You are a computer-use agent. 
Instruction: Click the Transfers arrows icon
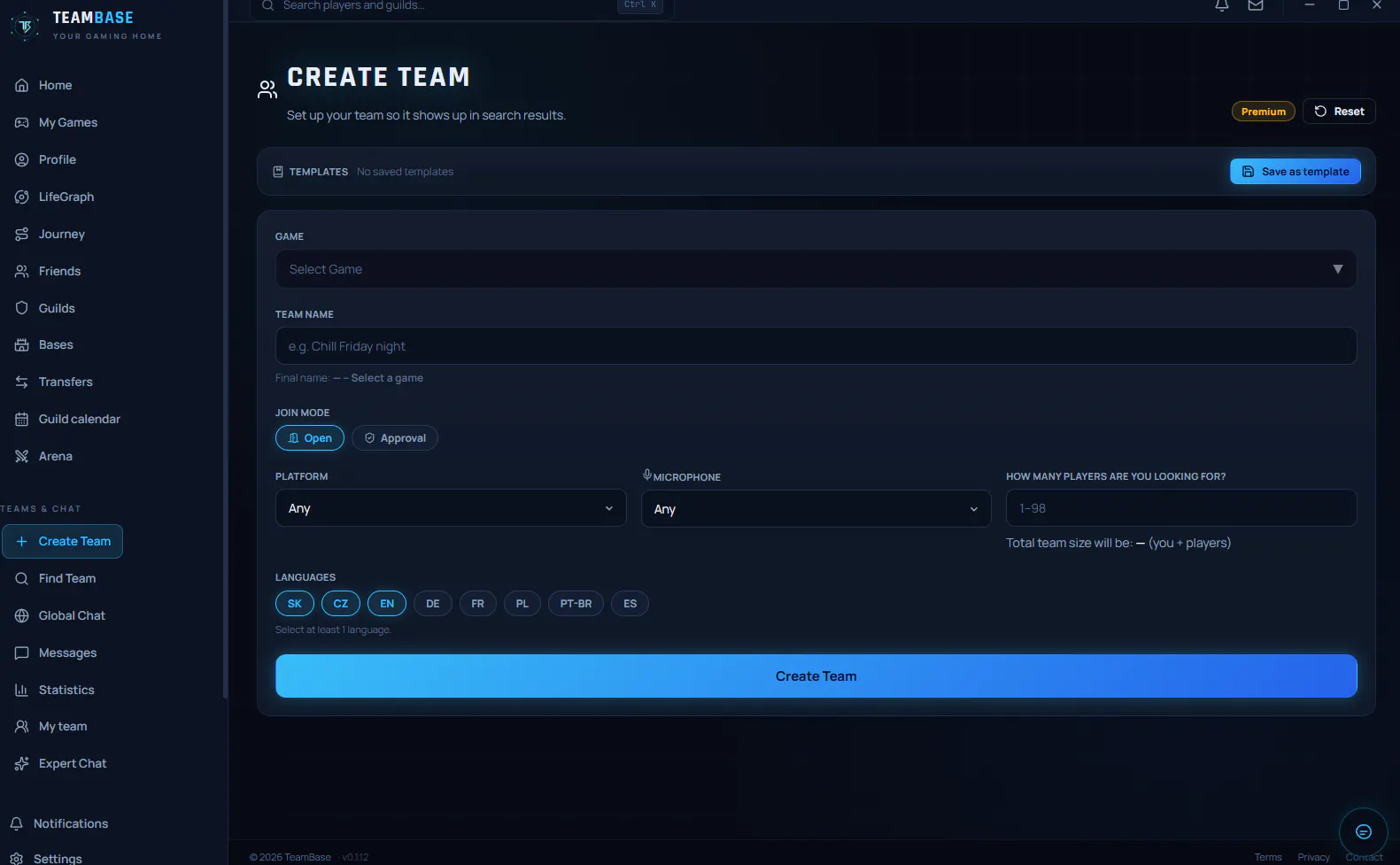[22, 382]
